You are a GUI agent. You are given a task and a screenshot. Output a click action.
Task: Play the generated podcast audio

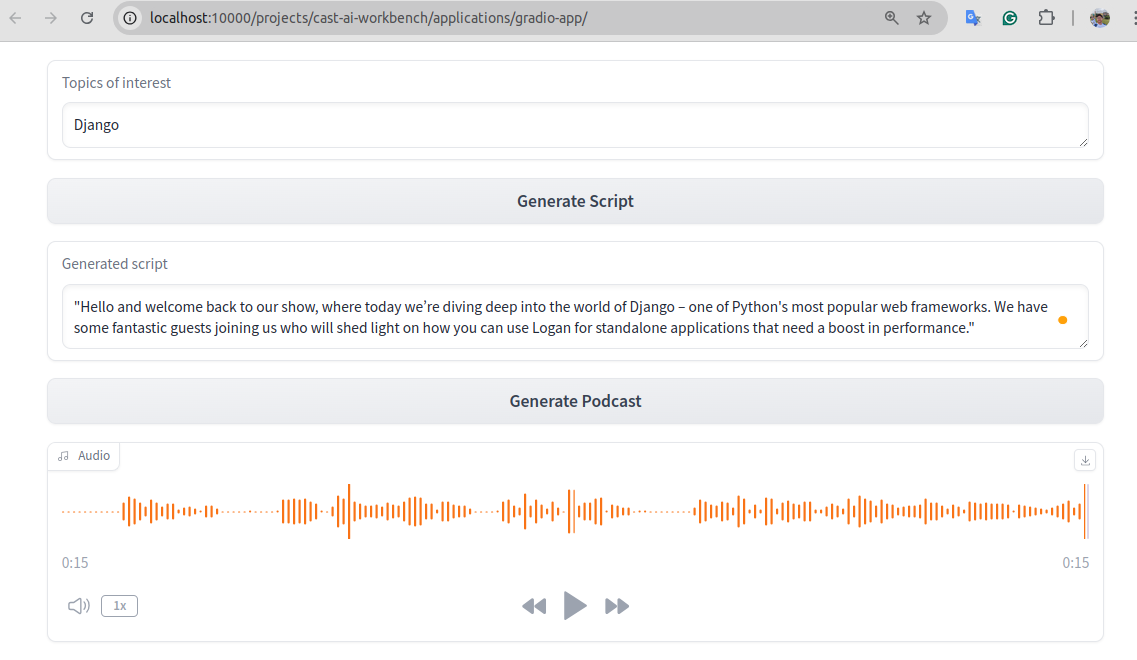(575, 606)
